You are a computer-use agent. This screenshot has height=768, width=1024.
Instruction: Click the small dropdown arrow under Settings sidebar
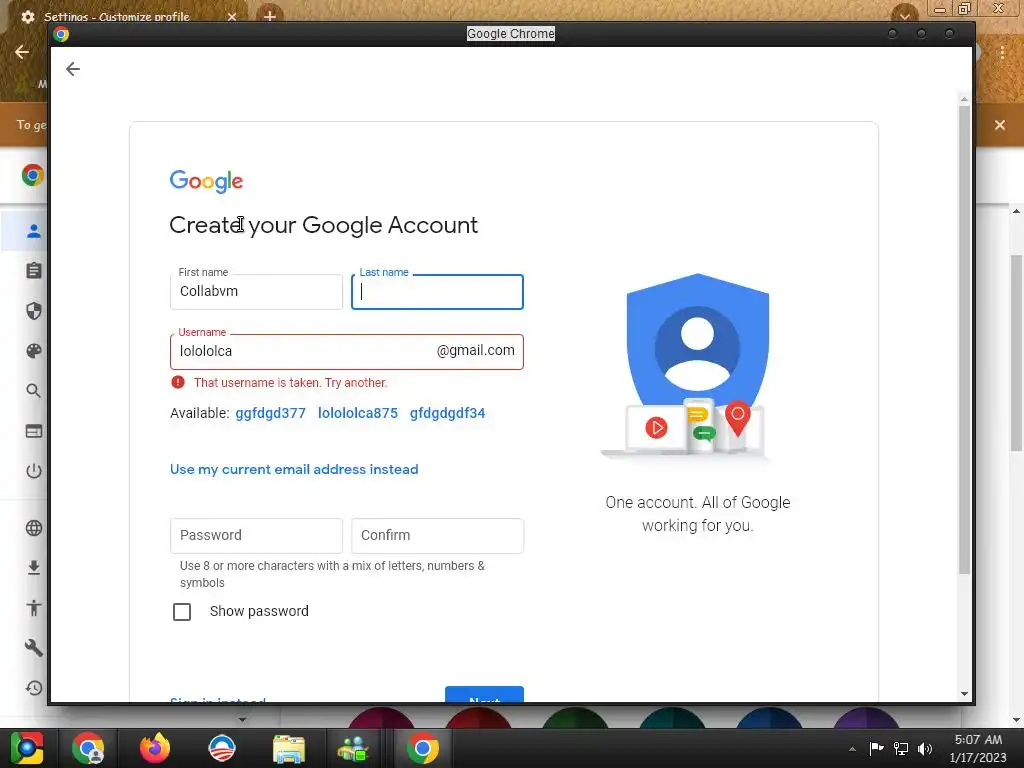pyautogui.click(x=242, y=720)
